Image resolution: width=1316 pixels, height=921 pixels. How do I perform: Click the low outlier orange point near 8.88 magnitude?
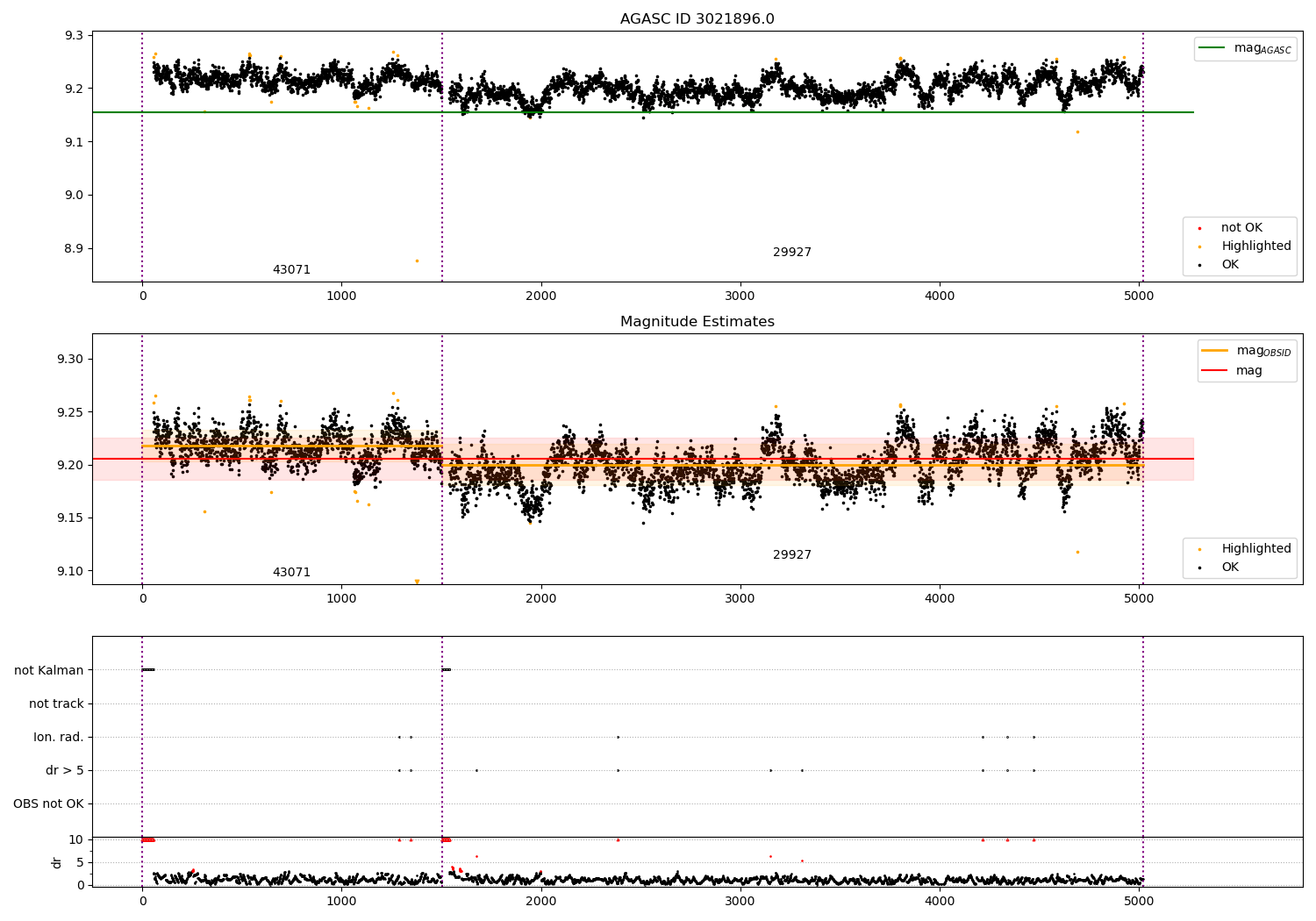pos(417,261)
